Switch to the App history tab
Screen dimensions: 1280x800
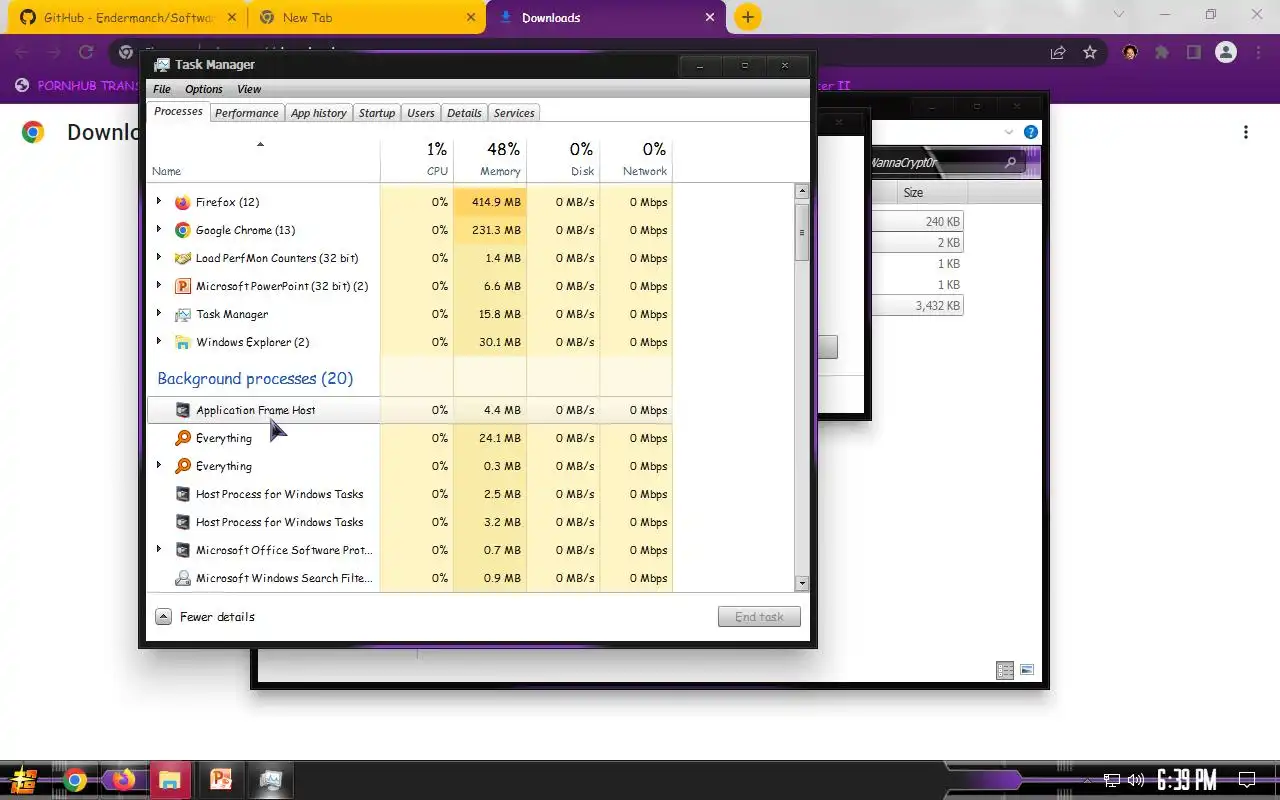point(319,113)
